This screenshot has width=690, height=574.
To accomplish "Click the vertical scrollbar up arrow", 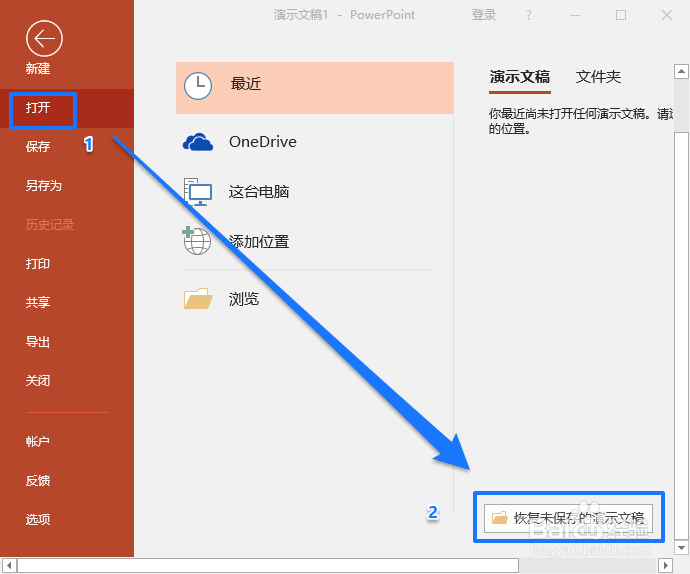I will pos(681,71).
